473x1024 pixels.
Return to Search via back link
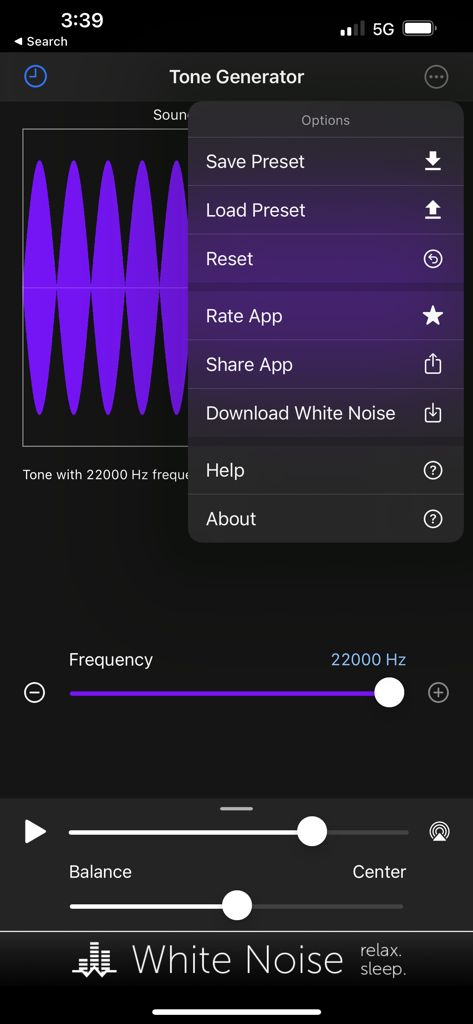[x=41, y=41]
